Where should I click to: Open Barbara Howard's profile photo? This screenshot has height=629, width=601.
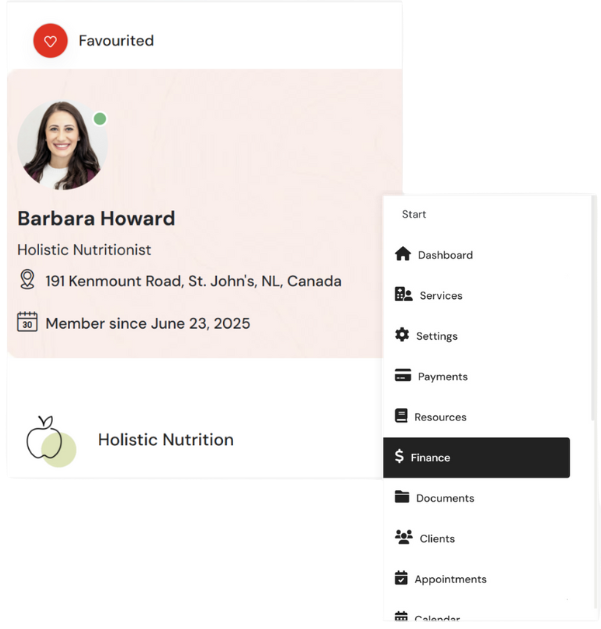[62, 145]
